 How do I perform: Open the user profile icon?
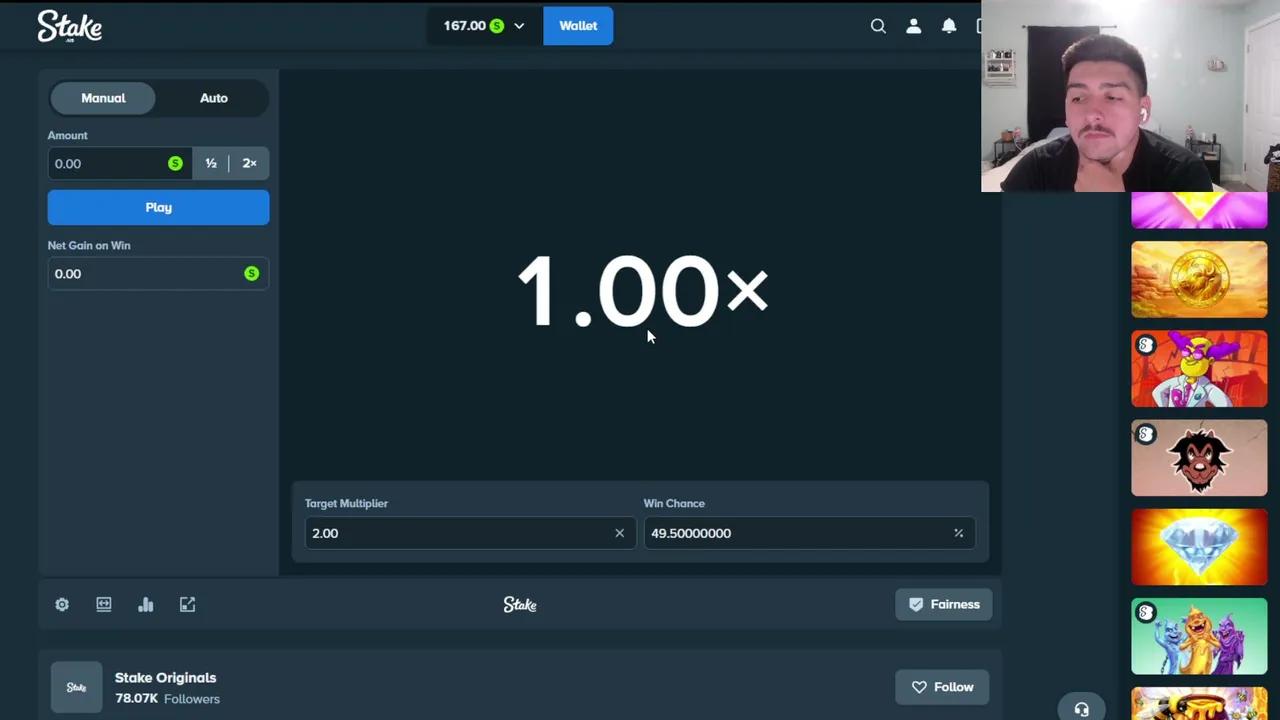(x=913, y=26)
